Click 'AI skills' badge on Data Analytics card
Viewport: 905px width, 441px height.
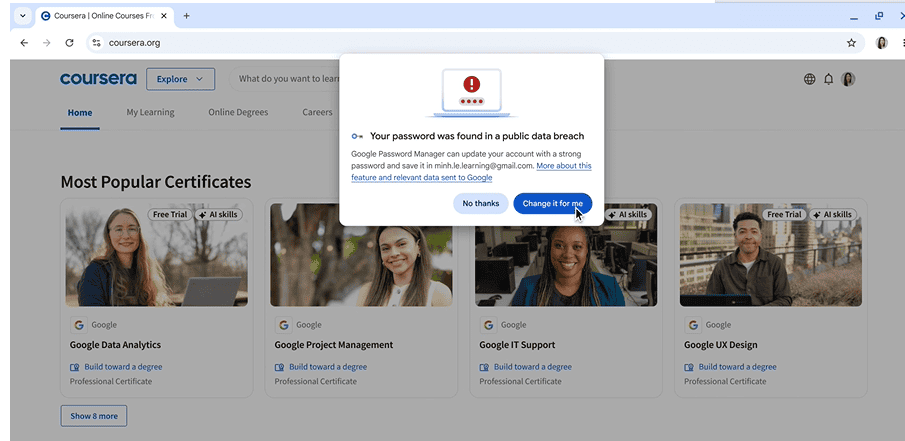tap(219, 214)
